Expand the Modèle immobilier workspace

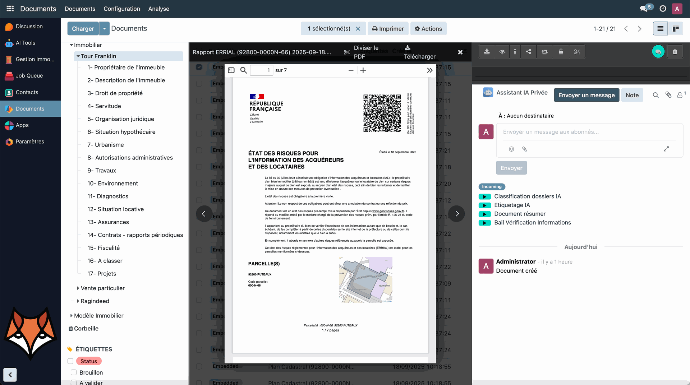(x=71, y=316)
